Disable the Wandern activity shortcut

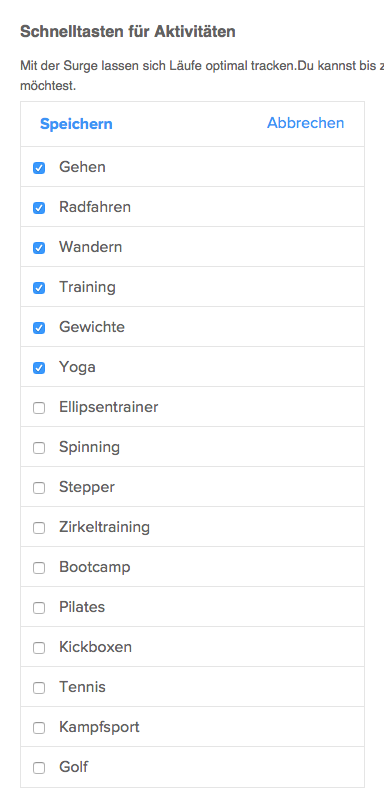point(39,248)
